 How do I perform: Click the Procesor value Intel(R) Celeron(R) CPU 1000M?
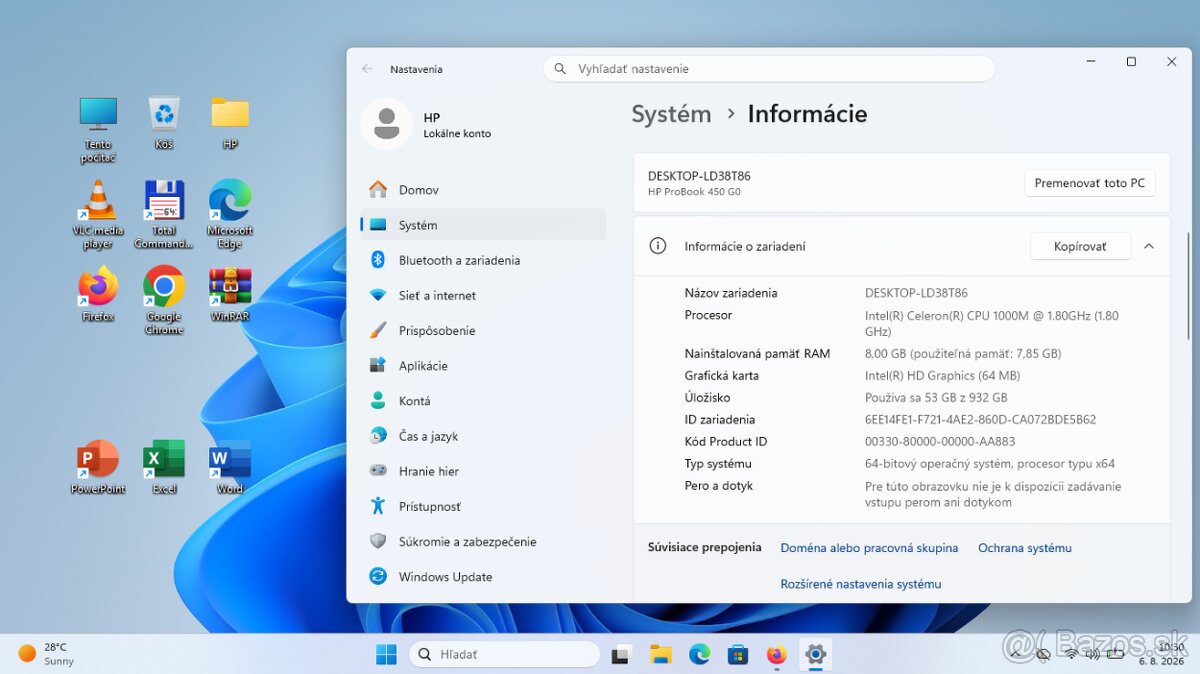click(992, 323)
